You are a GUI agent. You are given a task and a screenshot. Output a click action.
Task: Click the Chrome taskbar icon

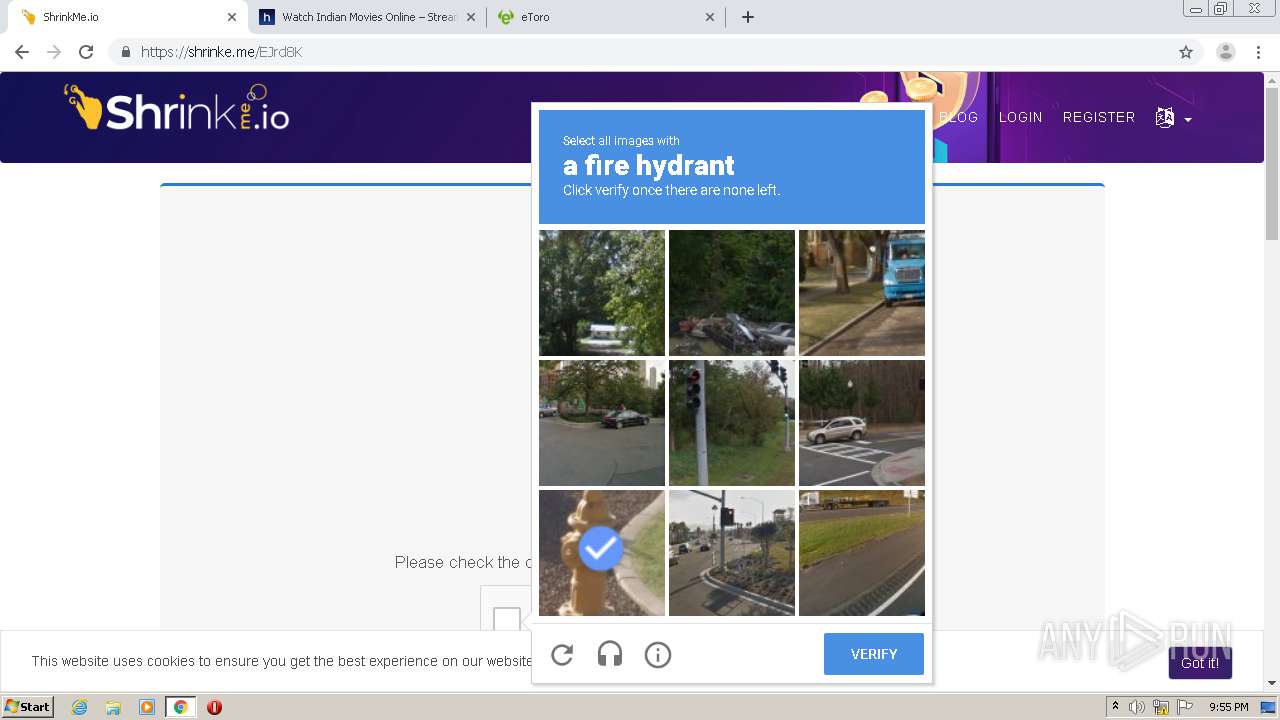click(x=180, y=707)
